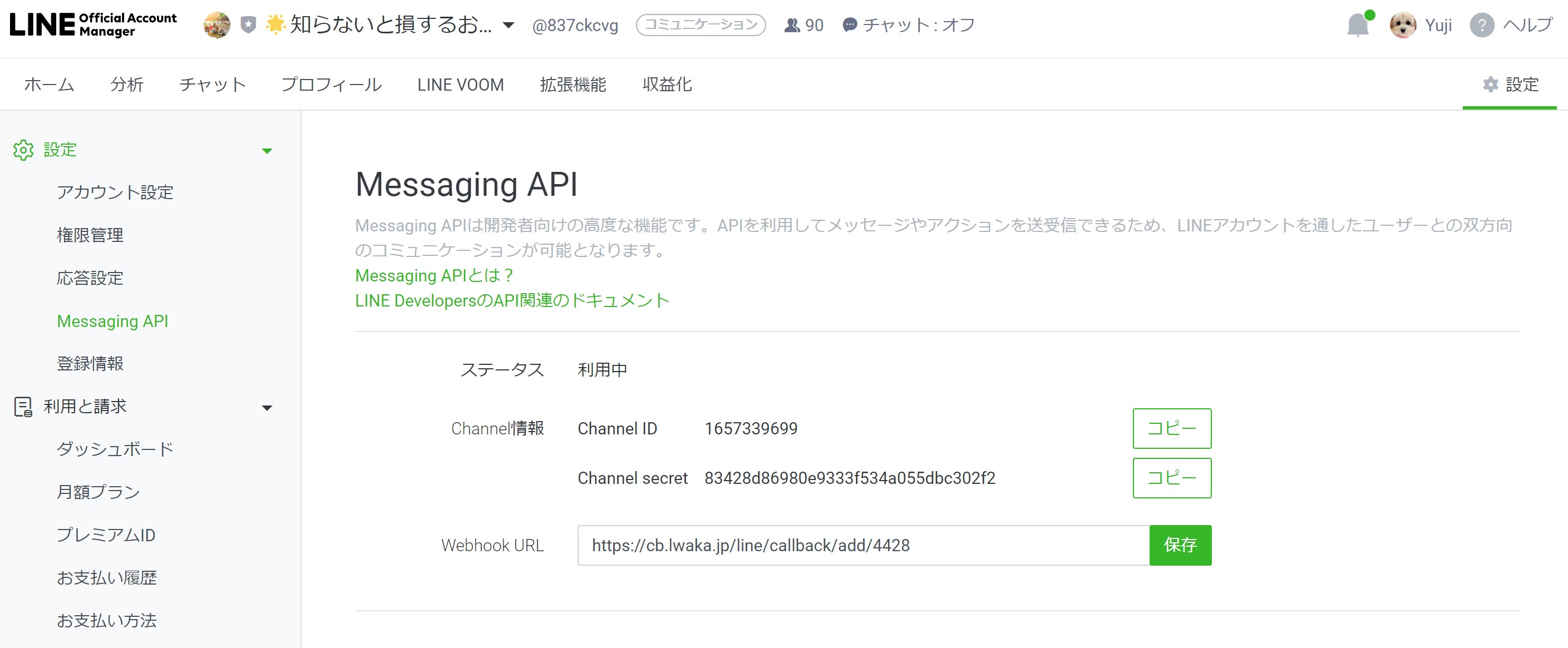Click the @837ckcvg account ID
This screenshot has height=648, width=1568.
point(575,25)
